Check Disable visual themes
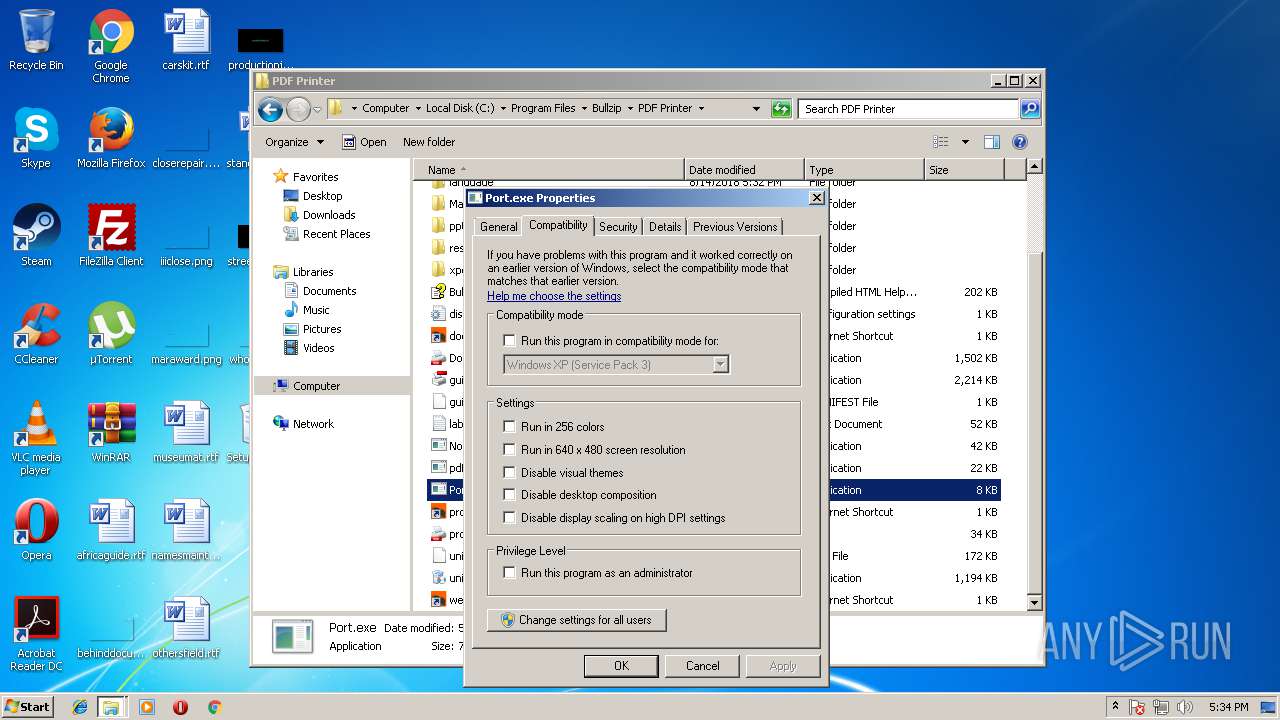The image size is (1280, 720). (x=510, y=473)
